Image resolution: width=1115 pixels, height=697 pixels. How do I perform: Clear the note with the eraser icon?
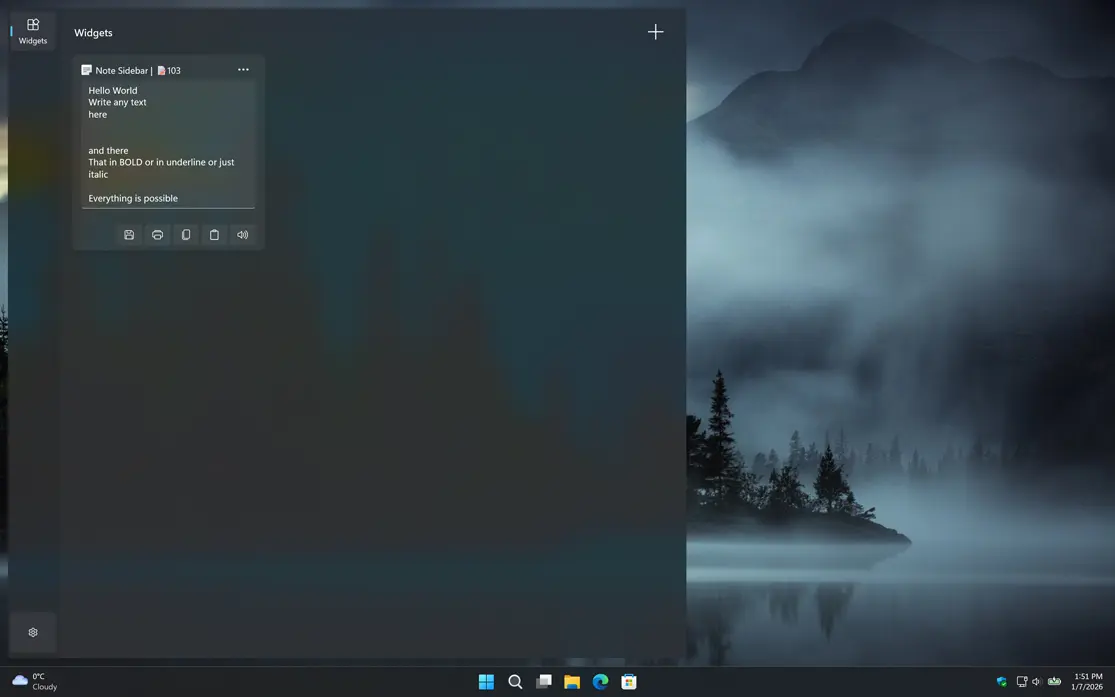pyautogui.click(x=157, y=234)
